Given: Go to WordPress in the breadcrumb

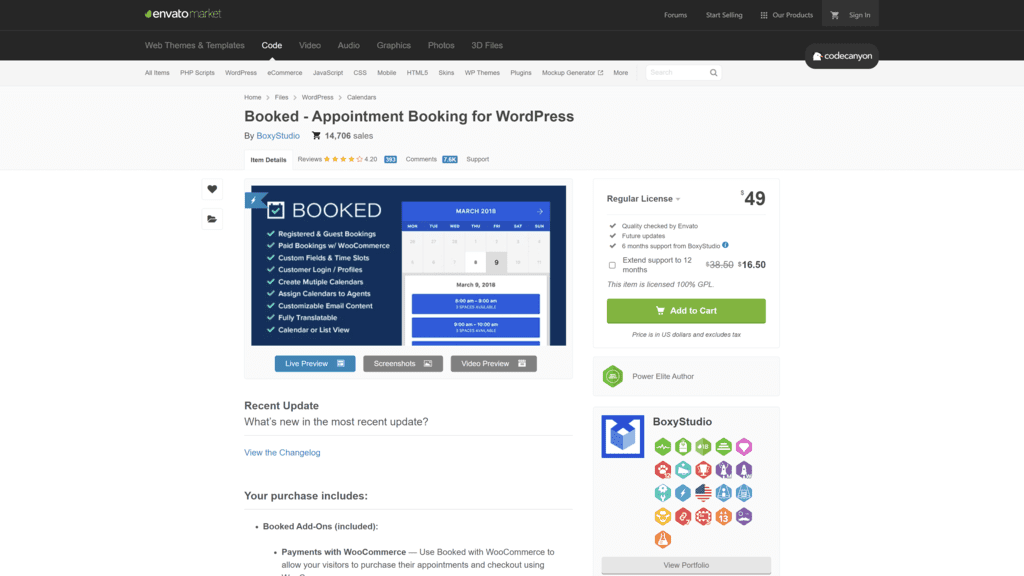Looking at the screenshot, I should point(317,97).
